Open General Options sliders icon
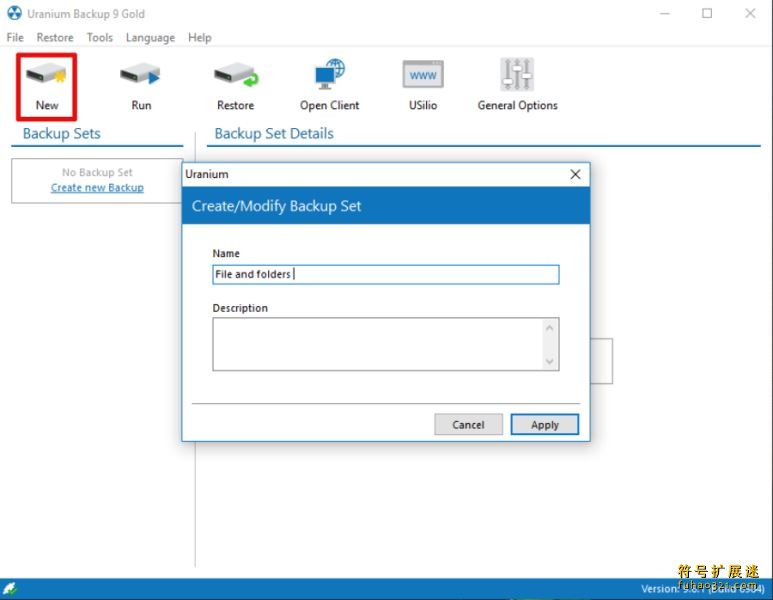The height and width of the screenshot is (600, 773). point(517,74)
